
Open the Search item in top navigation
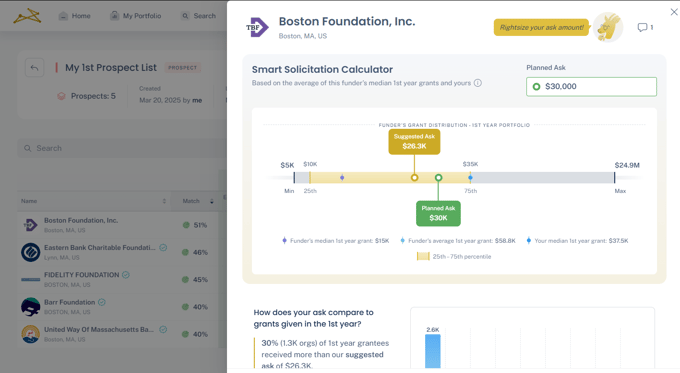199,16
